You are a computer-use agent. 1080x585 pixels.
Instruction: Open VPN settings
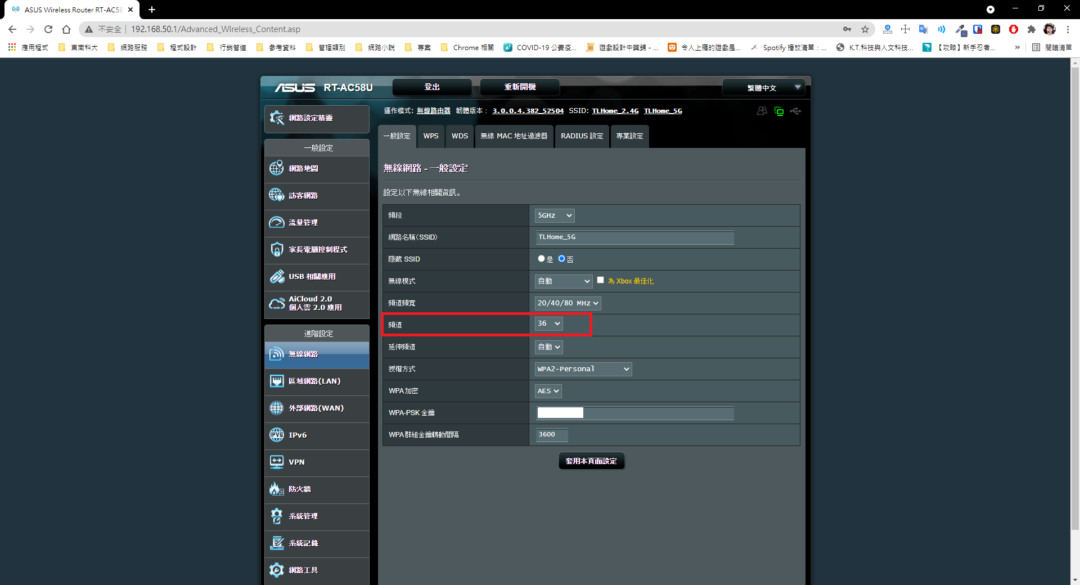pos(317,462)
